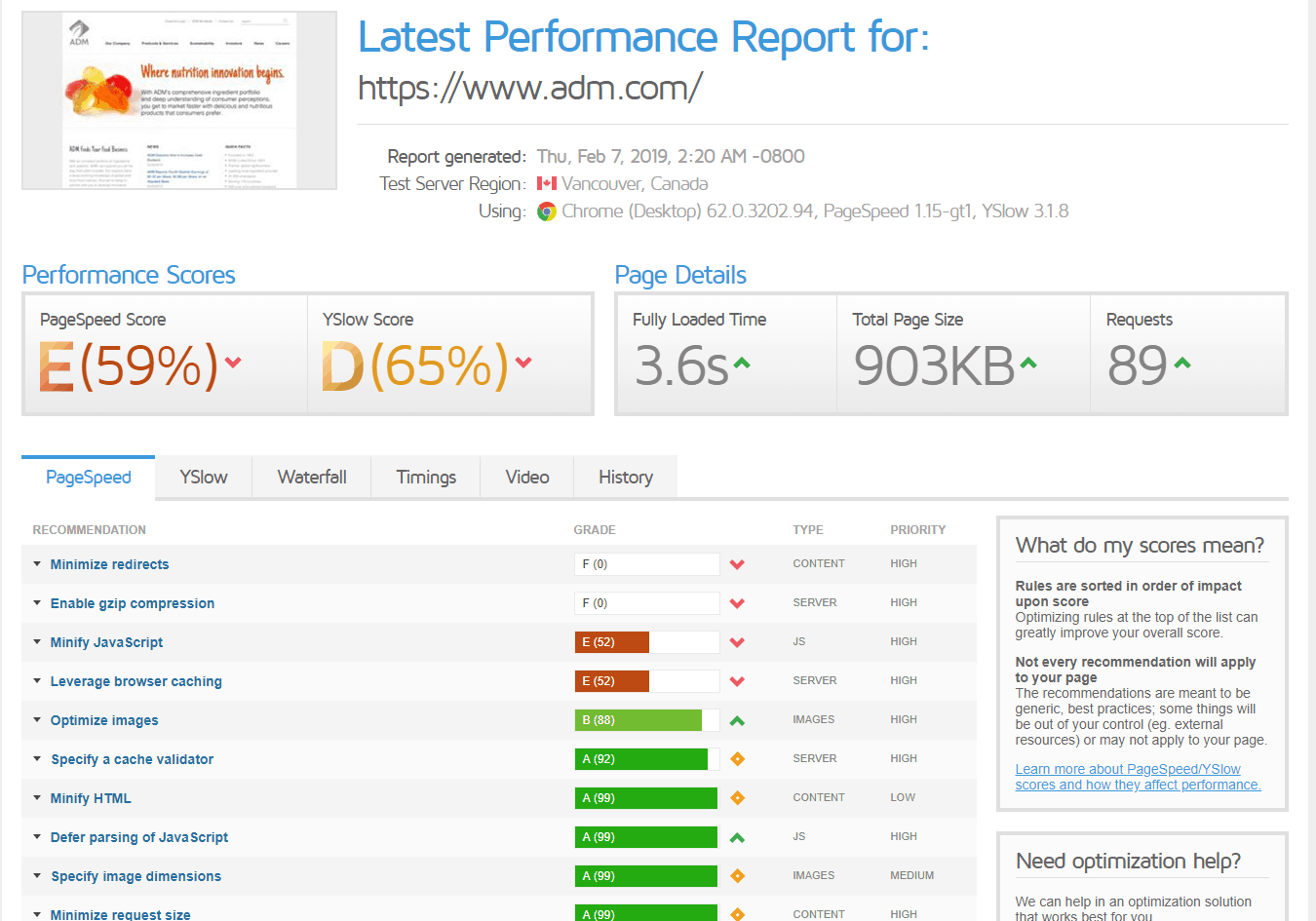
Task: Click the E(59%) PageSpeed score value
Action: click(129, 366)
